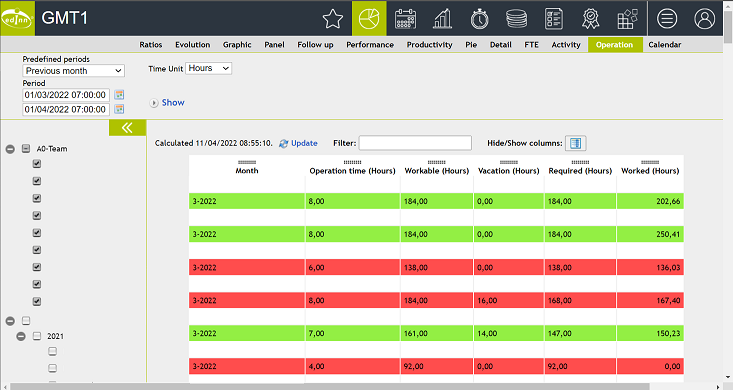Click the Required column drag handle
This screenshot has width=733, height=390.
click(x=580, y=162)
